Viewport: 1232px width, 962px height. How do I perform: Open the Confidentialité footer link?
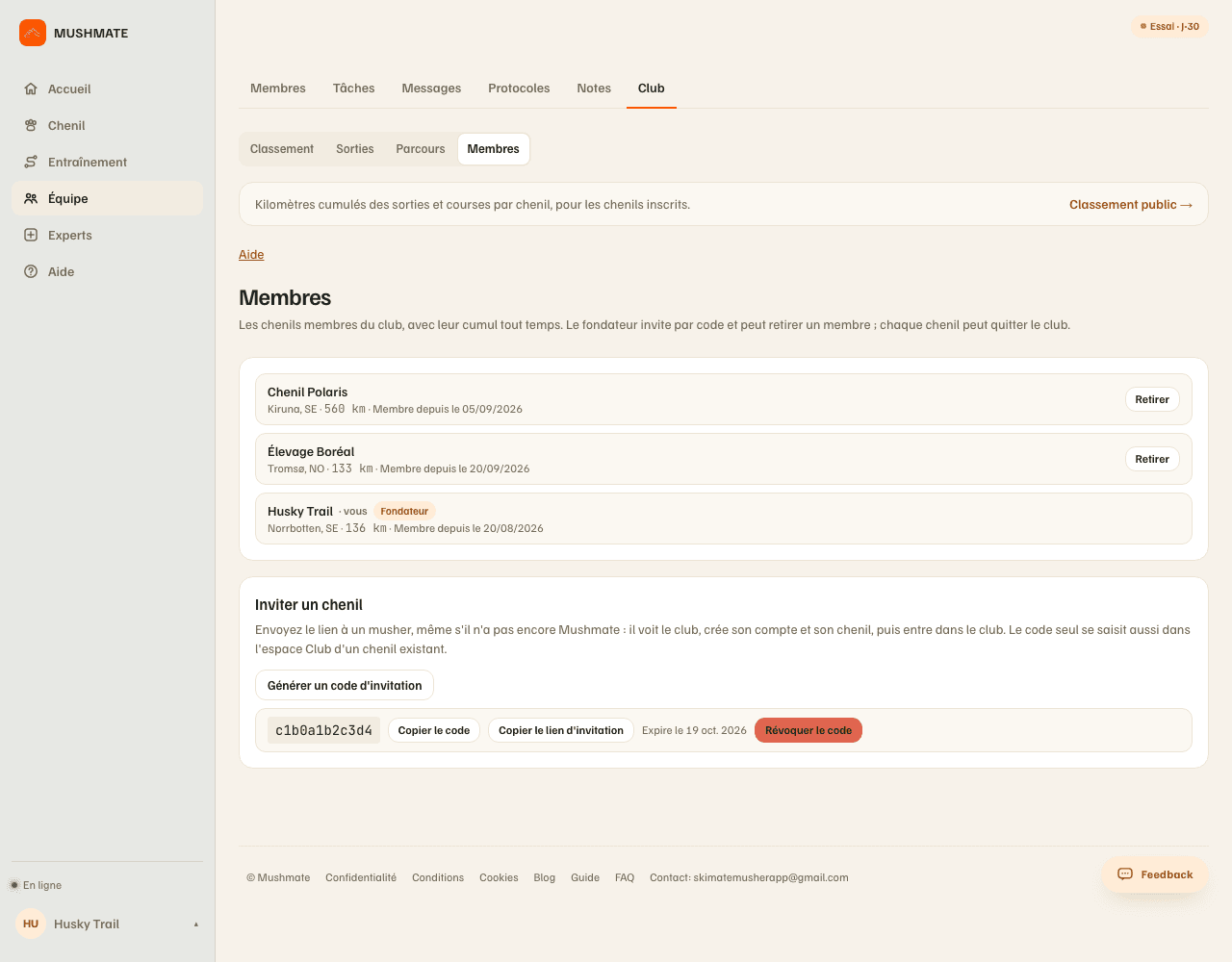361,877
